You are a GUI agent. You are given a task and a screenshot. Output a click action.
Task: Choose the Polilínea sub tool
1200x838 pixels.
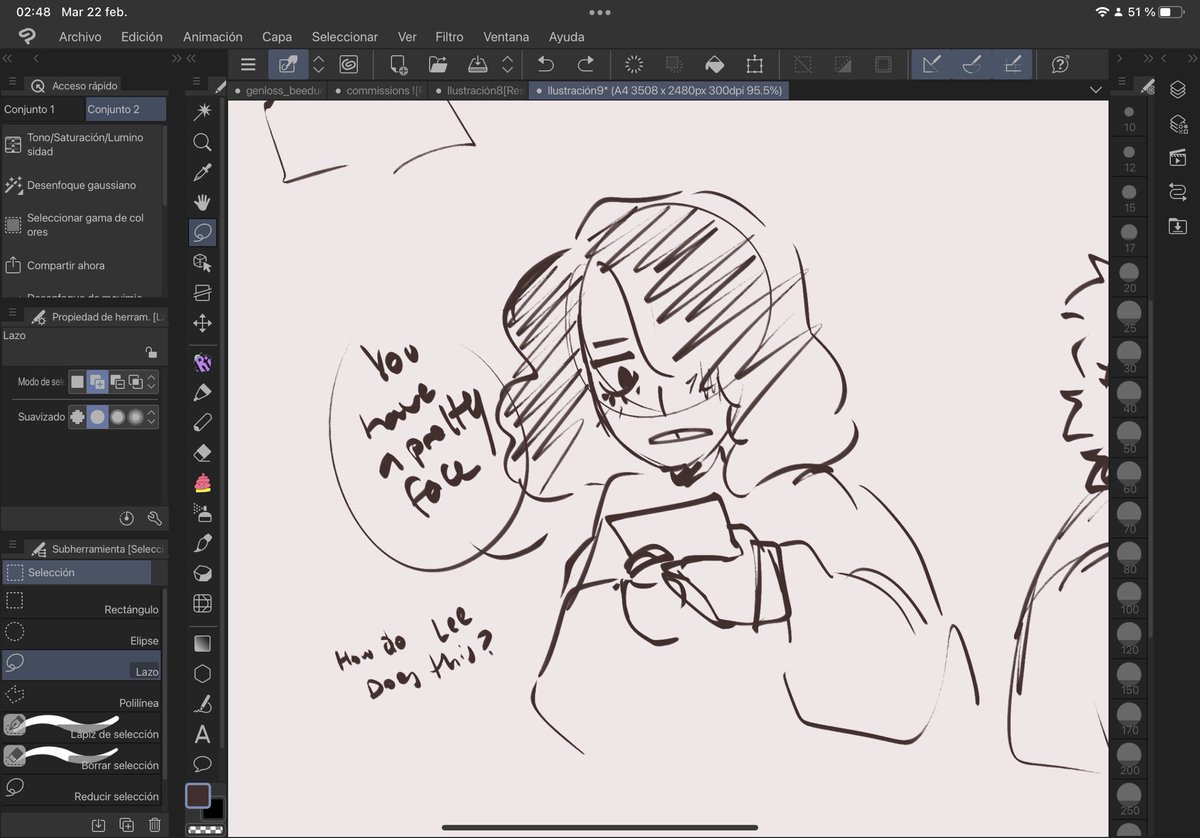pos(81,696)
